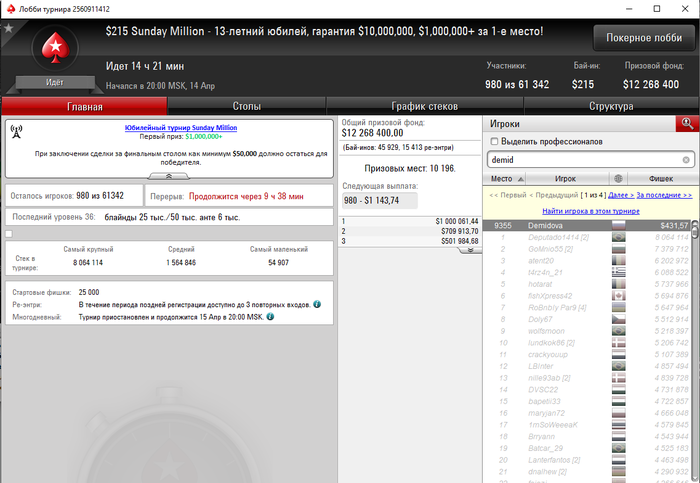Click 'За последние >>' link
The height and width of the screenshot is (483, 700).
coord(664,195)
